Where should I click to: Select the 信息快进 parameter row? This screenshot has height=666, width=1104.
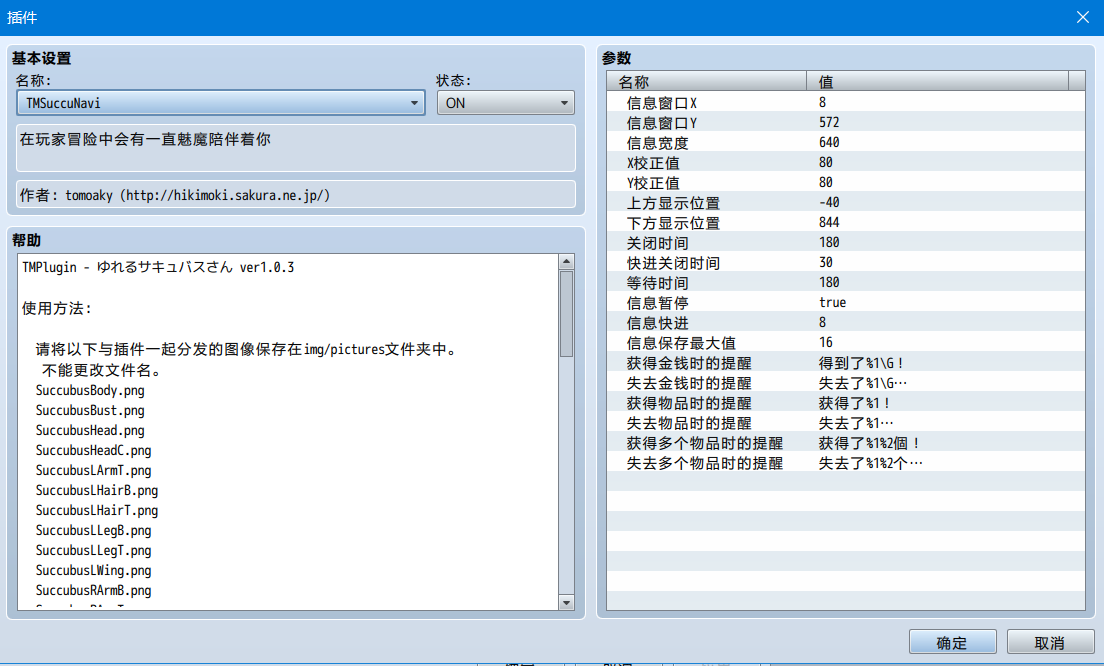846,322
